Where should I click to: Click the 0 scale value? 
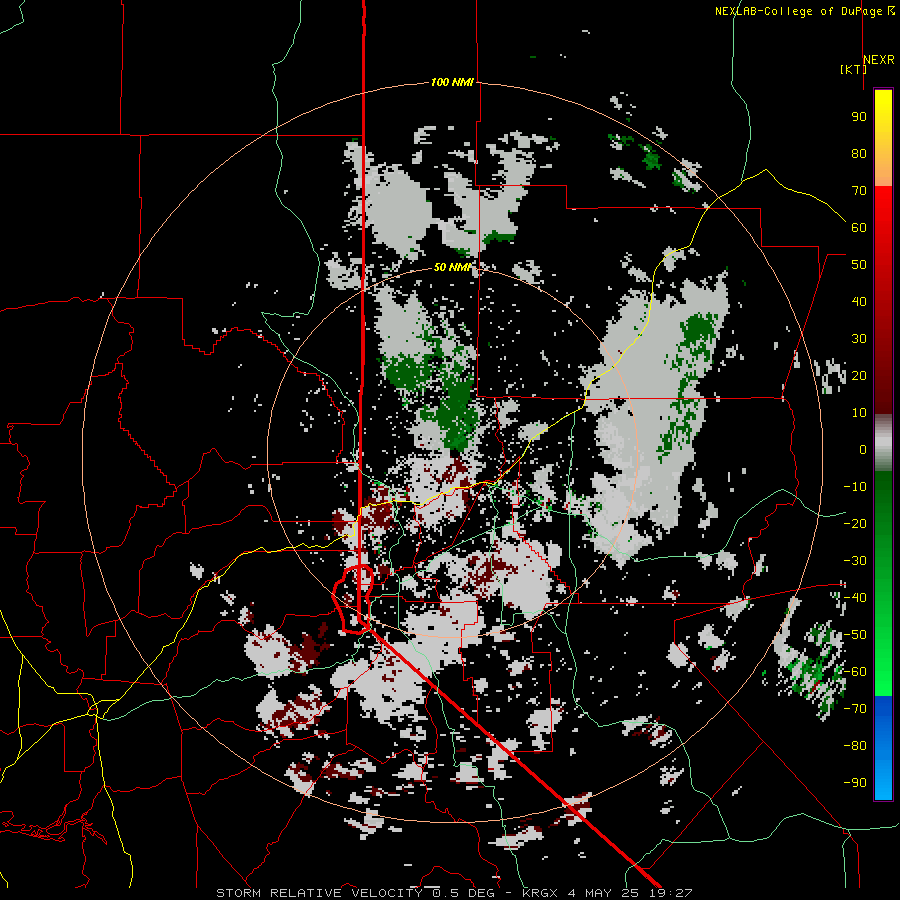pos(863,450)
